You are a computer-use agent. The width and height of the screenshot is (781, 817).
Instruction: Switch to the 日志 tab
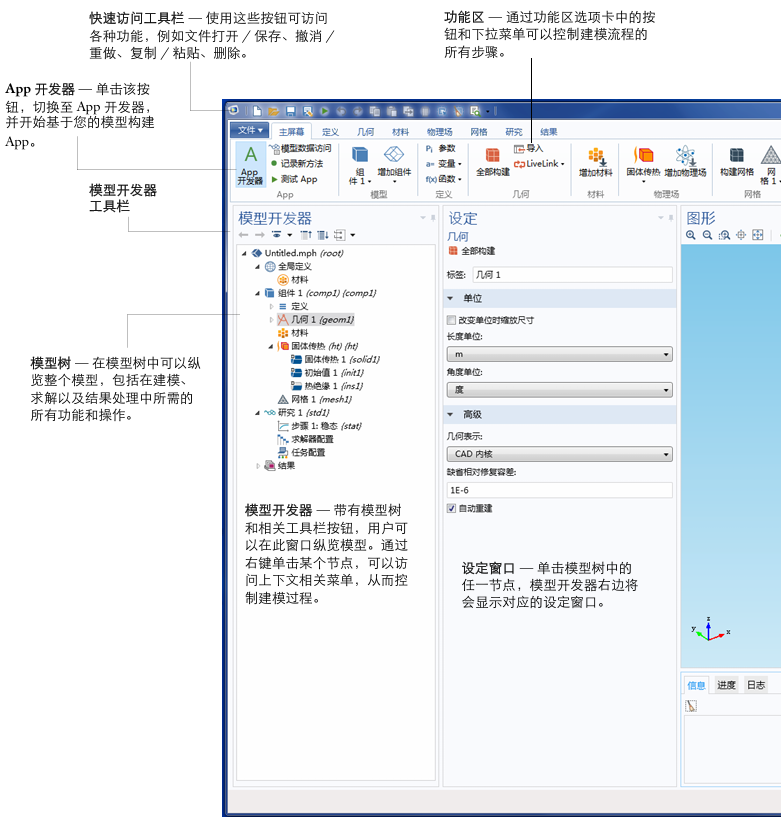point(756,685)
